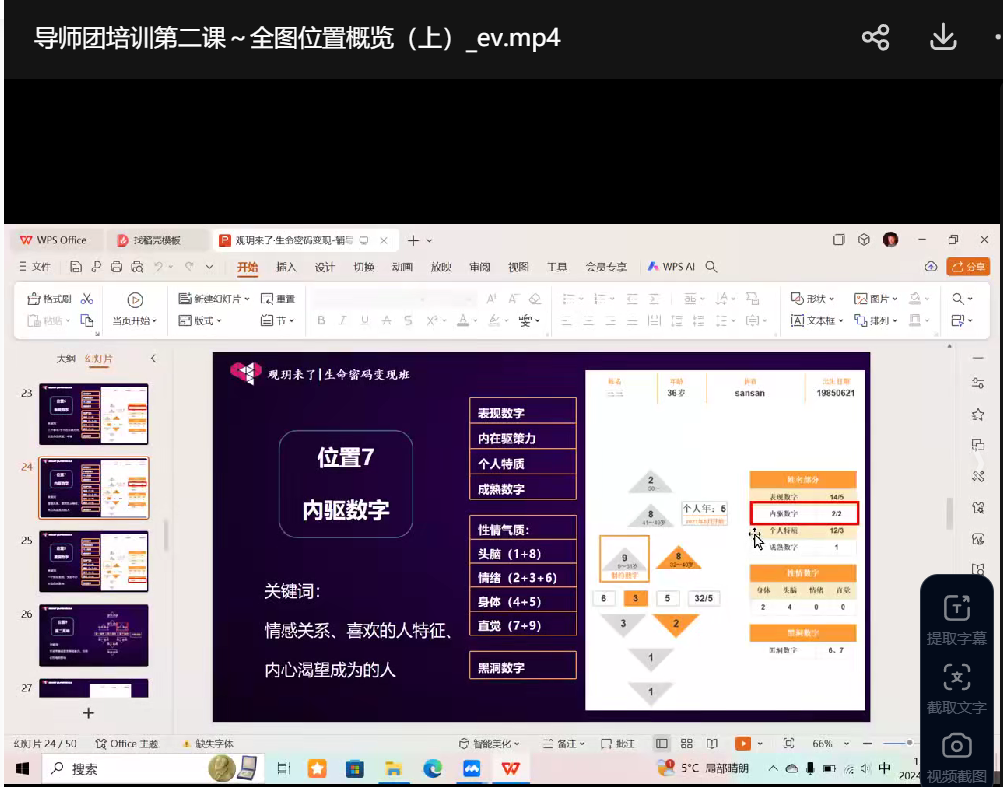Select slide 25 thumbnail in the panel
Screen dimensions: 1003x787
[x=93, y=562]
